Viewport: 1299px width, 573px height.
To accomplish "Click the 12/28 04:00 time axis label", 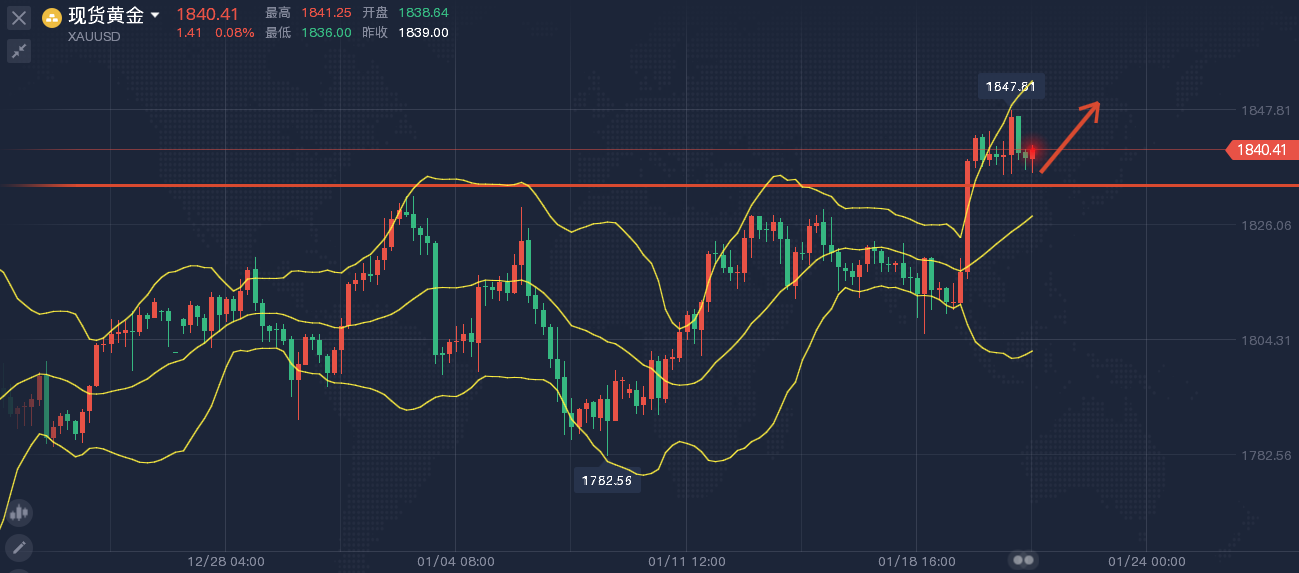I will pos(226,561).
